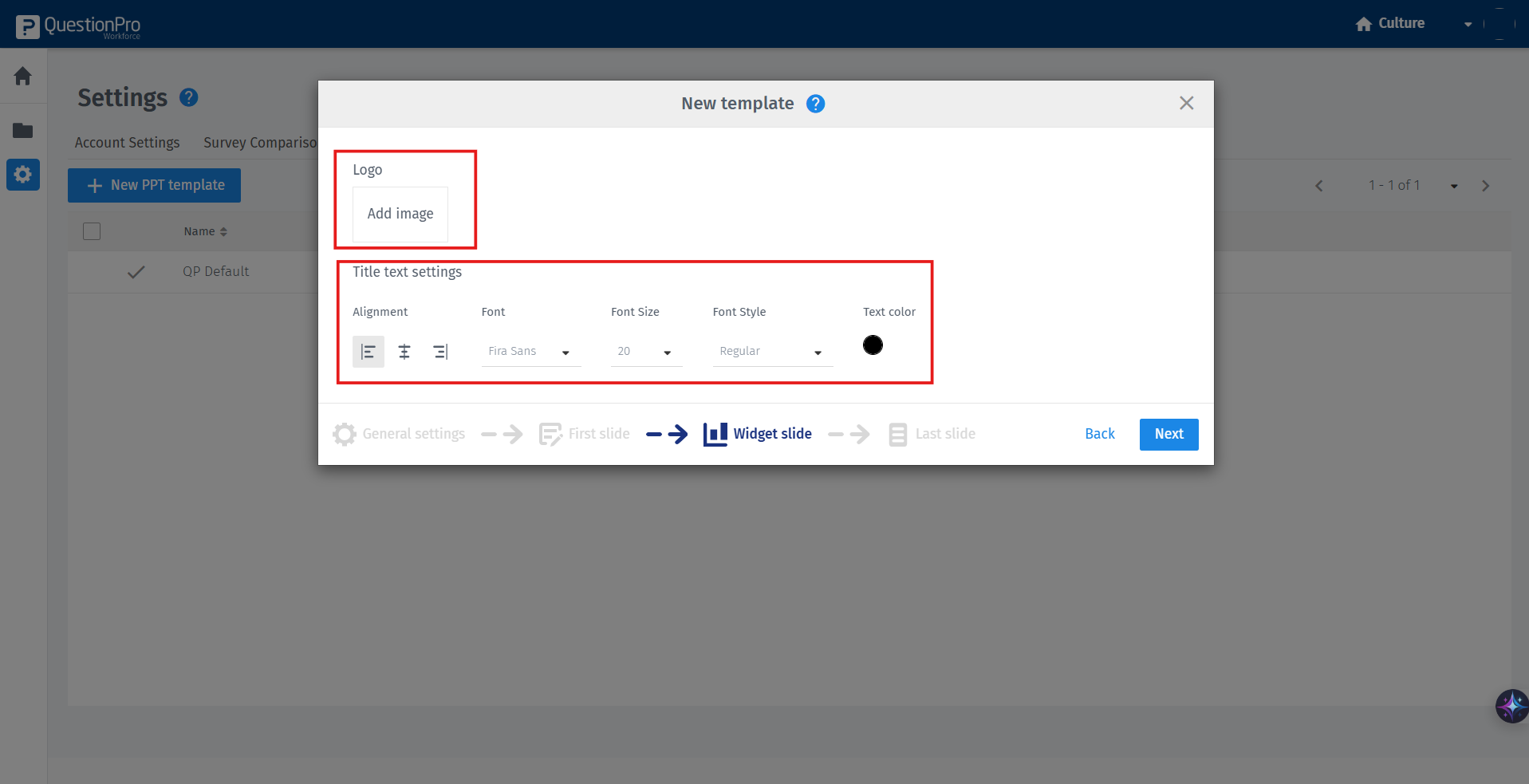Screen dimensions: 1529x784
Task: Click the Last slide step icon
Action: (898, 434)
